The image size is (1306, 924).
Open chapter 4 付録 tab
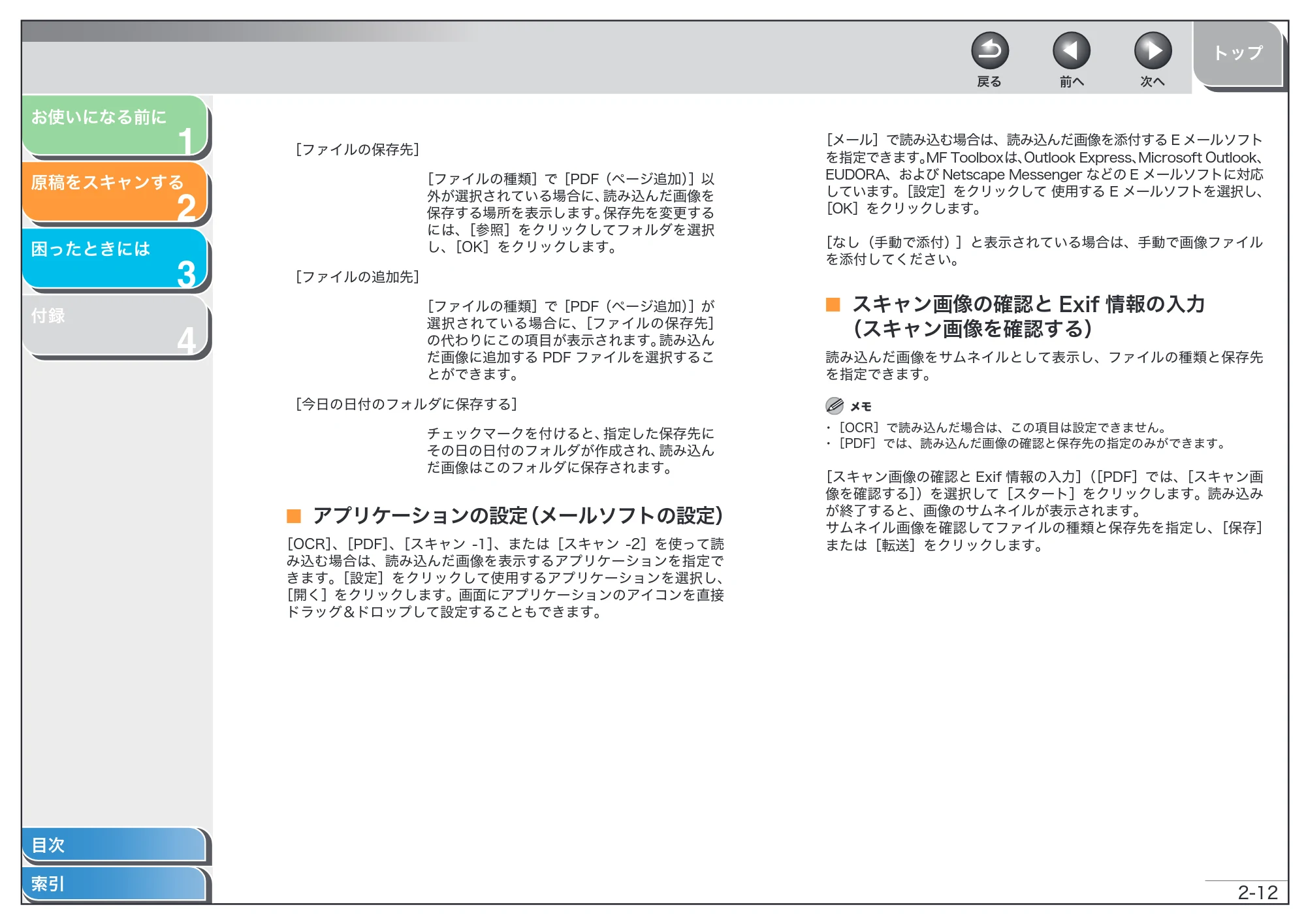tap(115, 325)
